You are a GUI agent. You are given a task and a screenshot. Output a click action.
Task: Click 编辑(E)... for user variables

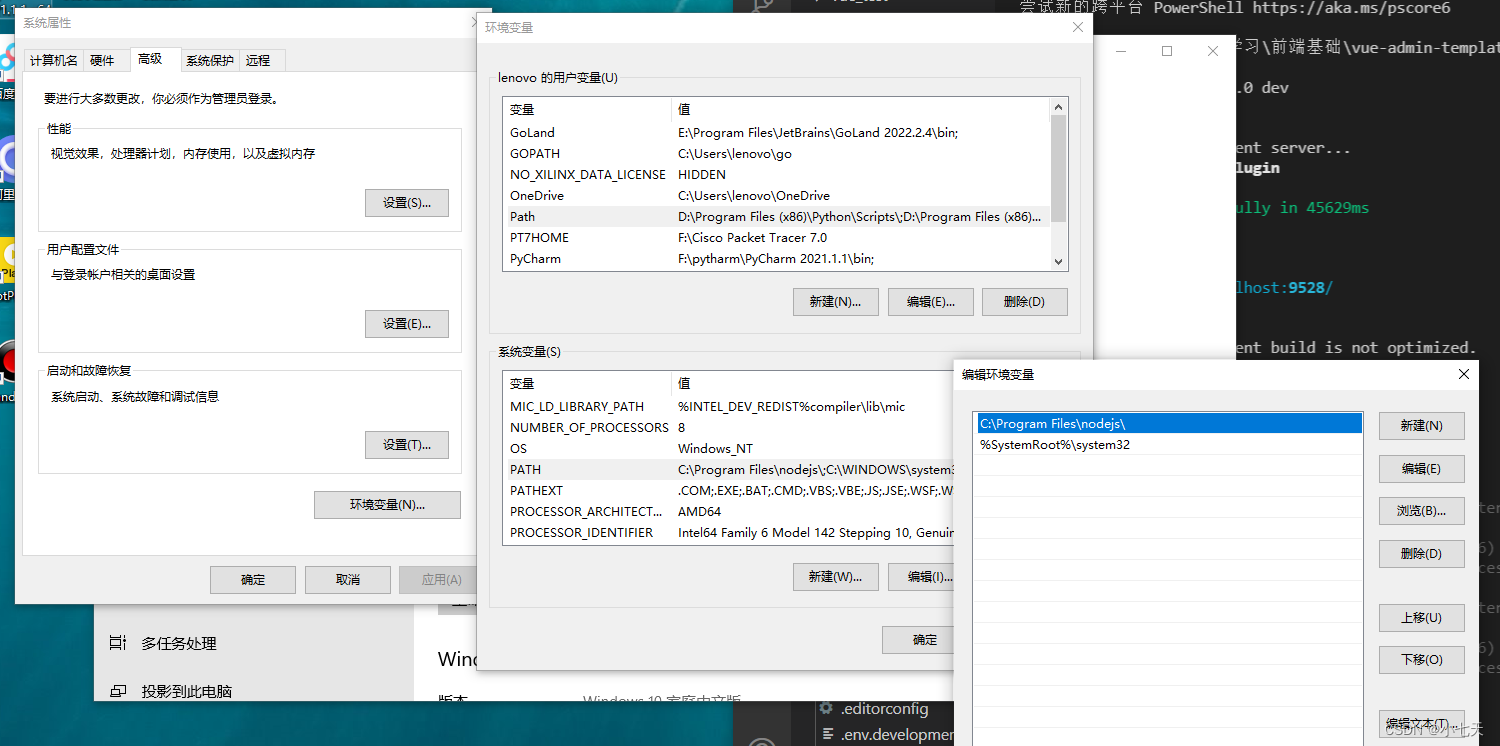931,302
